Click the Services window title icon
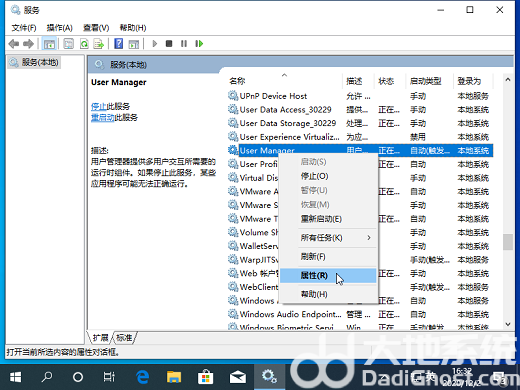This screenshot has width=520, height=390. click(15, 10)
